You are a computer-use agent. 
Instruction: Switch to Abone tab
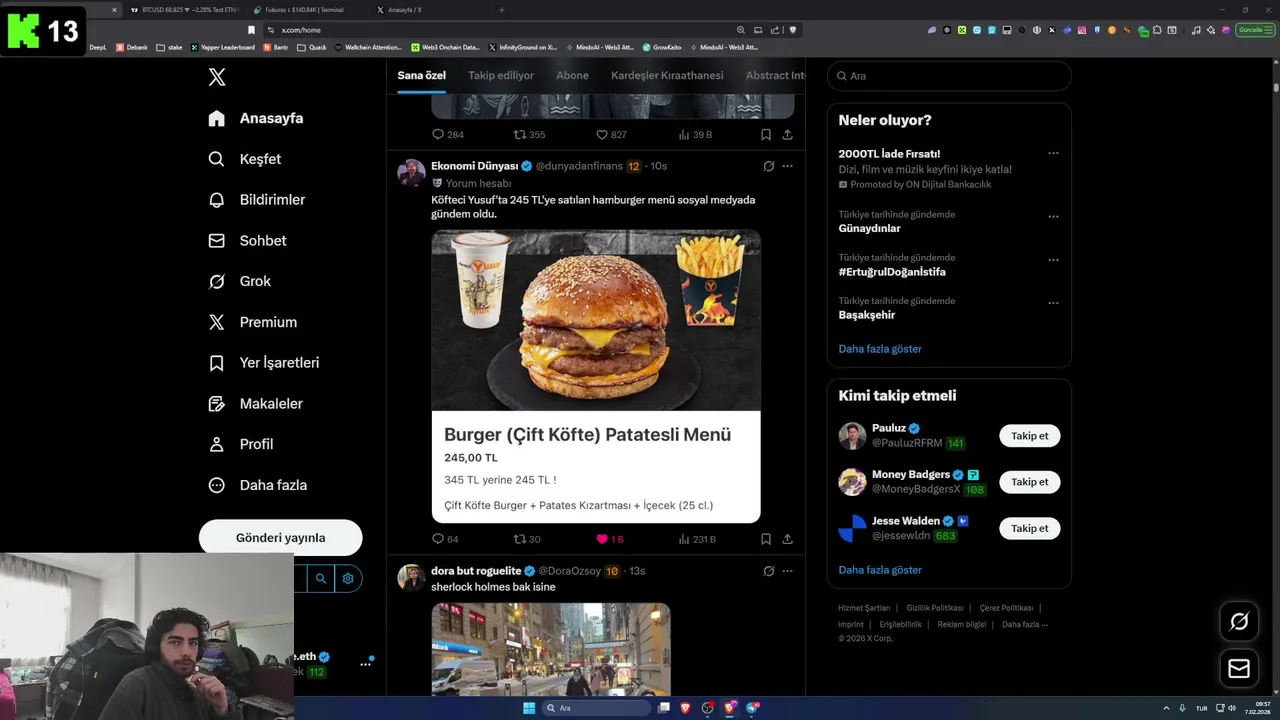click(x=572, y=76)
